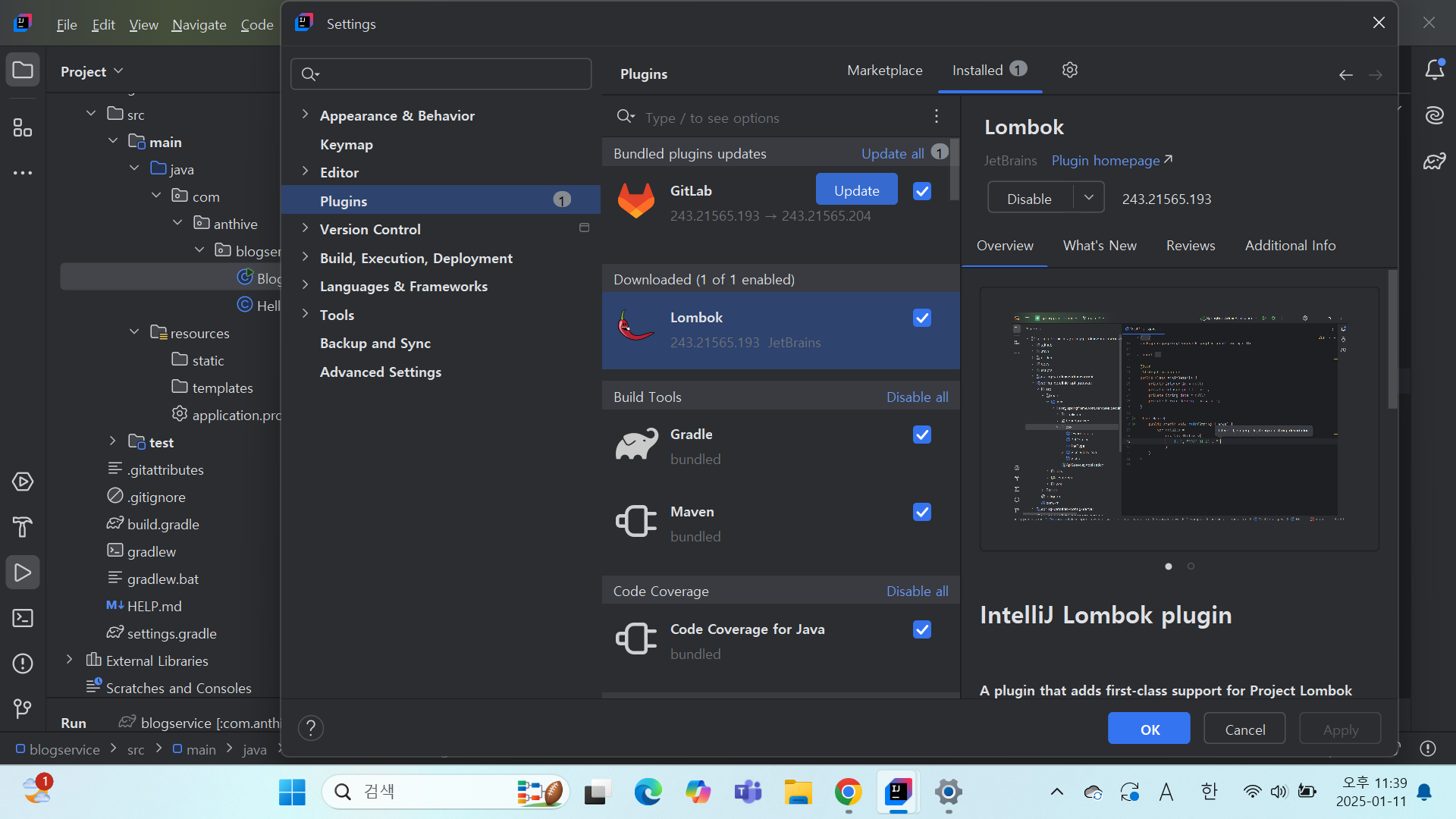Open the Disable button dropdown arrow
Viewport: 1456px width, 819px height.
1088,198
